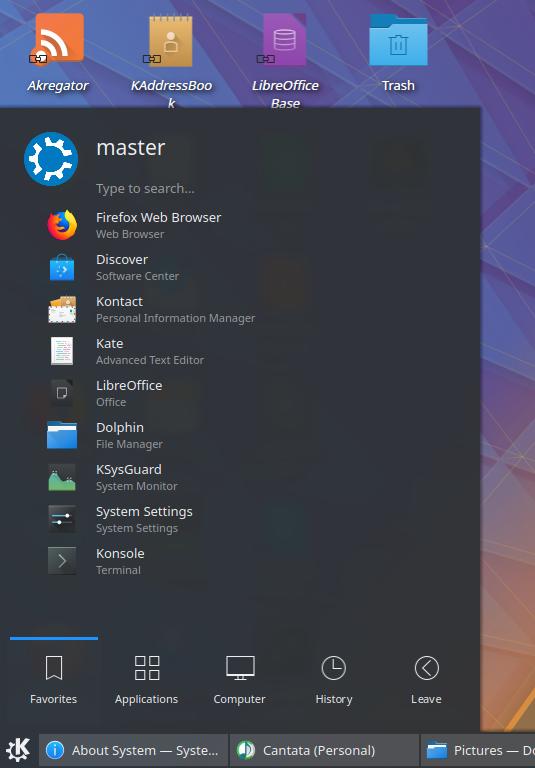Image resolution: width=535 pixels, height=768 pixels.
Task: Switch to the Applications tab
Action: coord(146,680)
